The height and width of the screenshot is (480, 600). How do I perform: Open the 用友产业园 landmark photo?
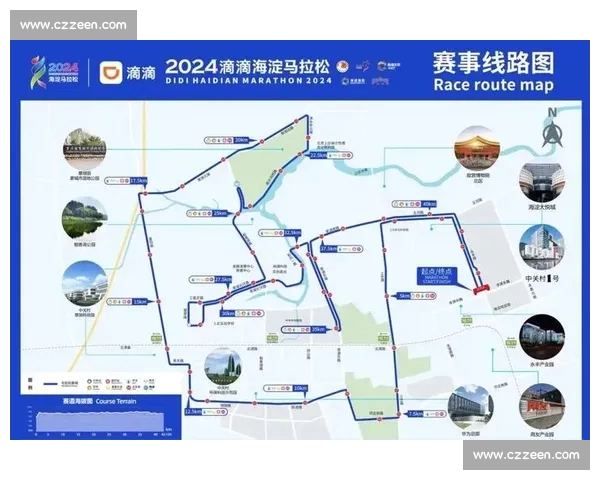[542, 407]
